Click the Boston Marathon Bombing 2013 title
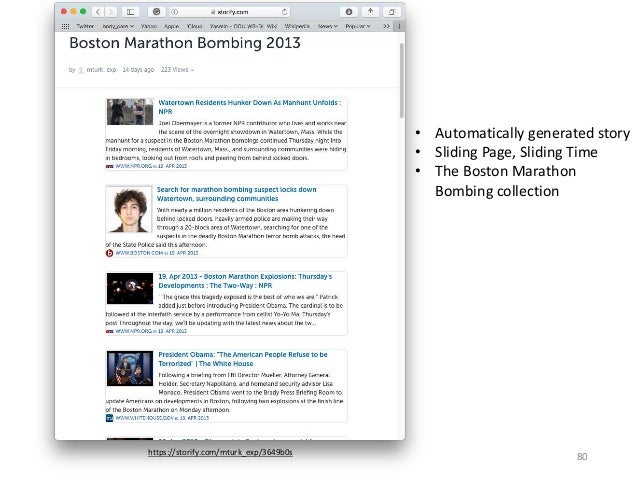Image resolution: width=638 pixels, height=479 pixels. point(185,43)
